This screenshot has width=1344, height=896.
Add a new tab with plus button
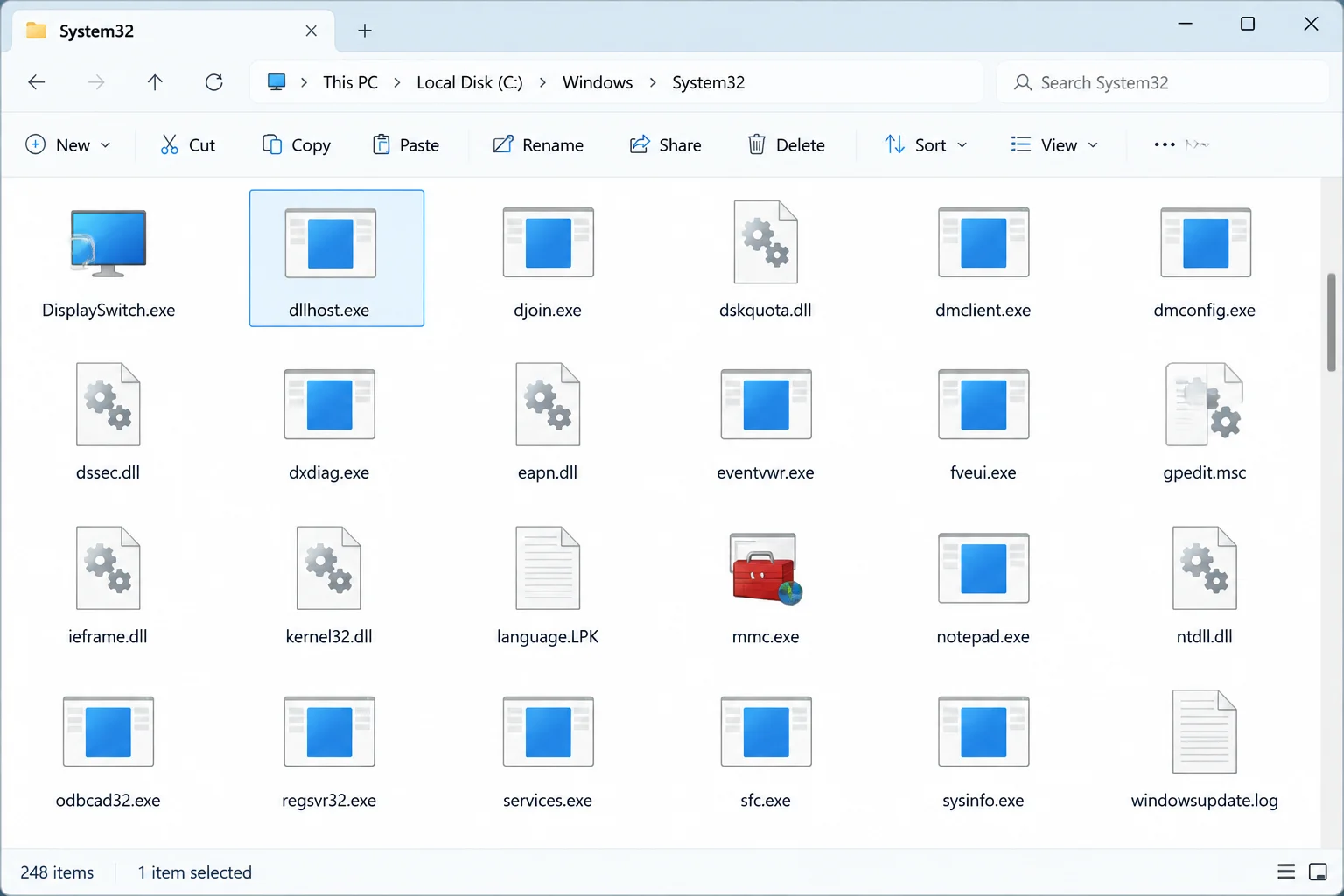pyautogui.click(x=365, y=31)
